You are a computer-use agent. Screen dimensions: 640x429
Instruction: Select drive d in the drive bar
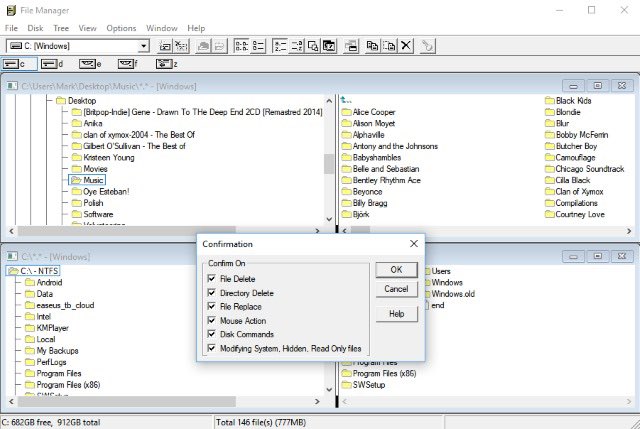(53, 64)
